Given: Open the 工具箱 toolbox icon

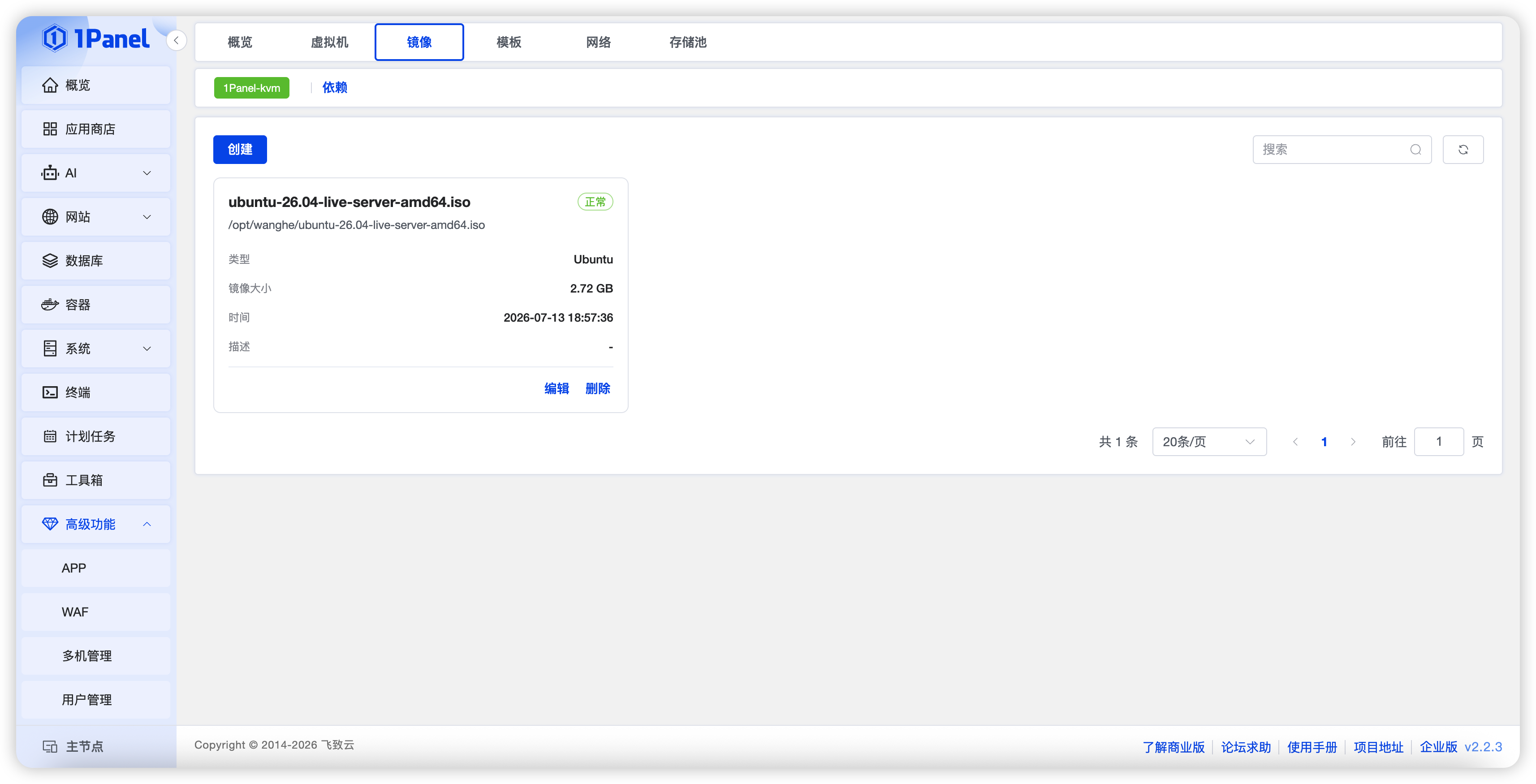Looking at the screenshot, I should point(50,480).
